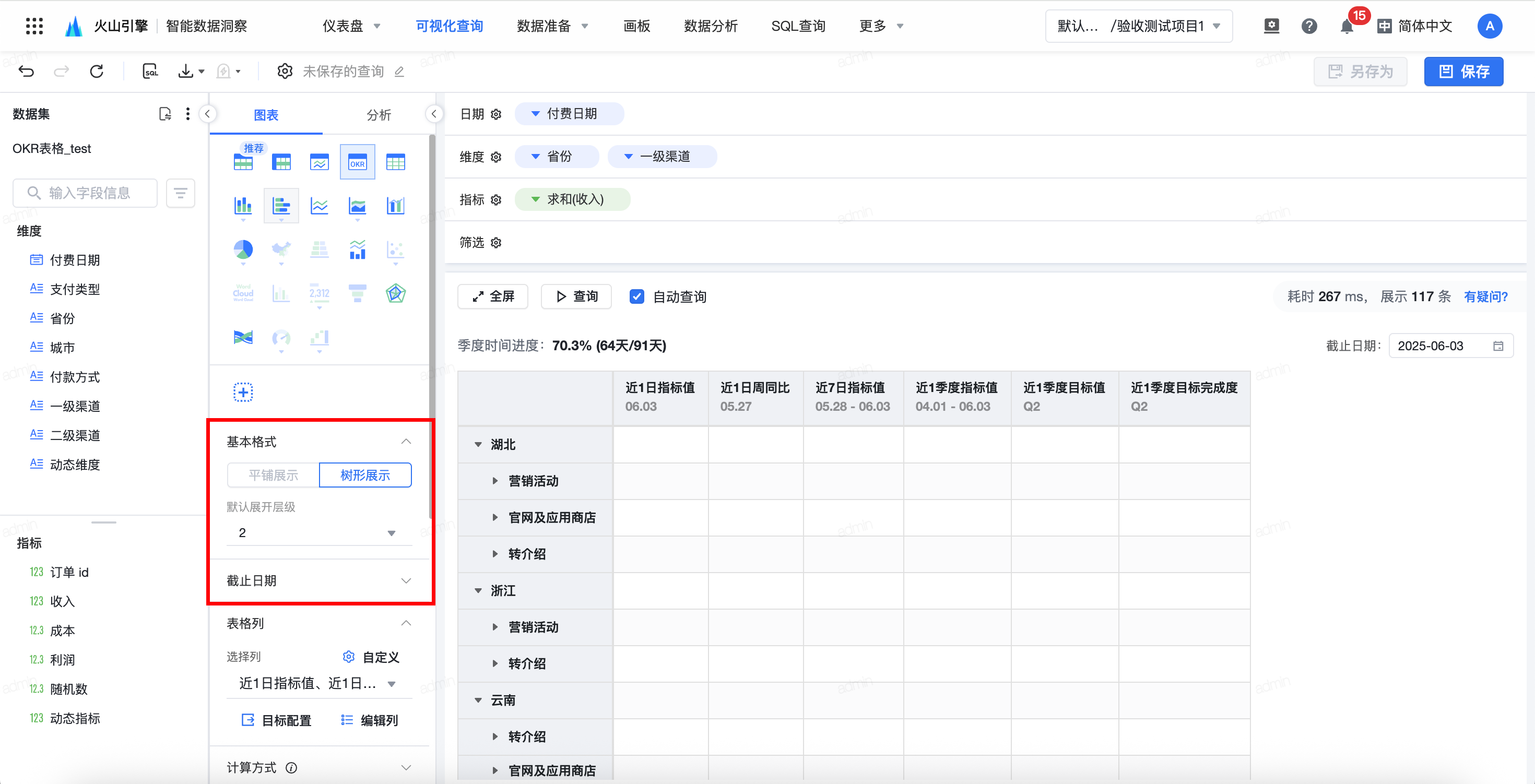Click the refresh icon in toolbar
This screenshot has height=784, width=1535.
[97, 72]
